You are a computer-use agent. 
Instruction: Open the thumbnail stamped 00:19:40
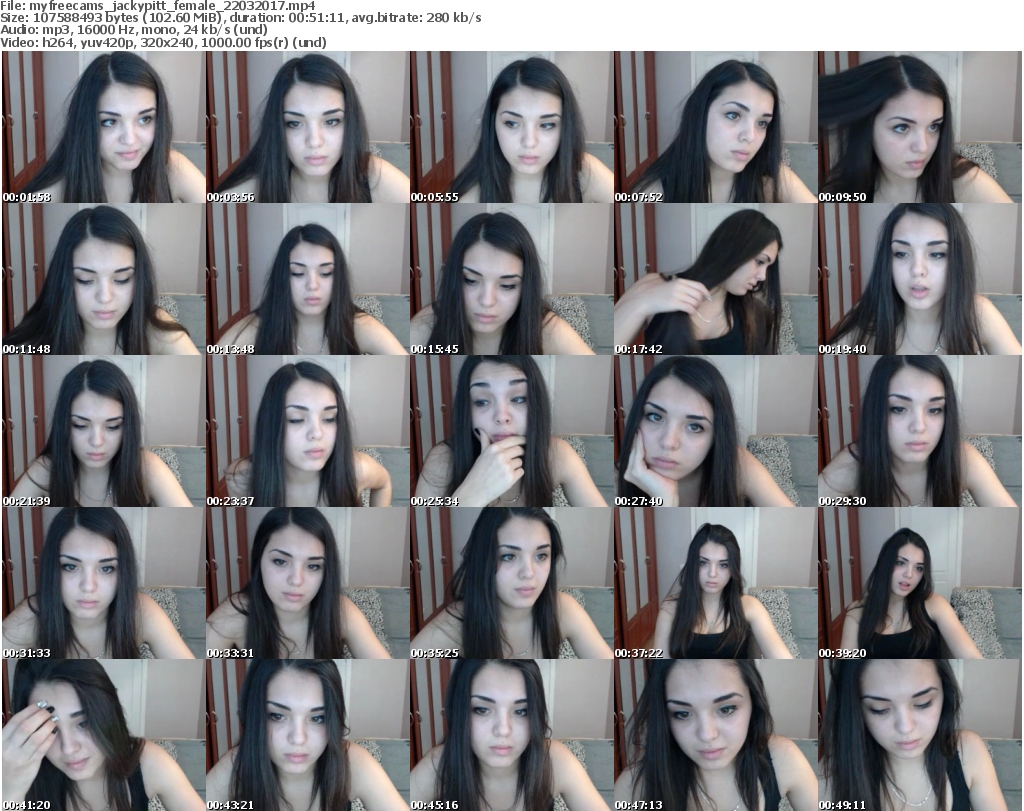[x=920, y=279]
